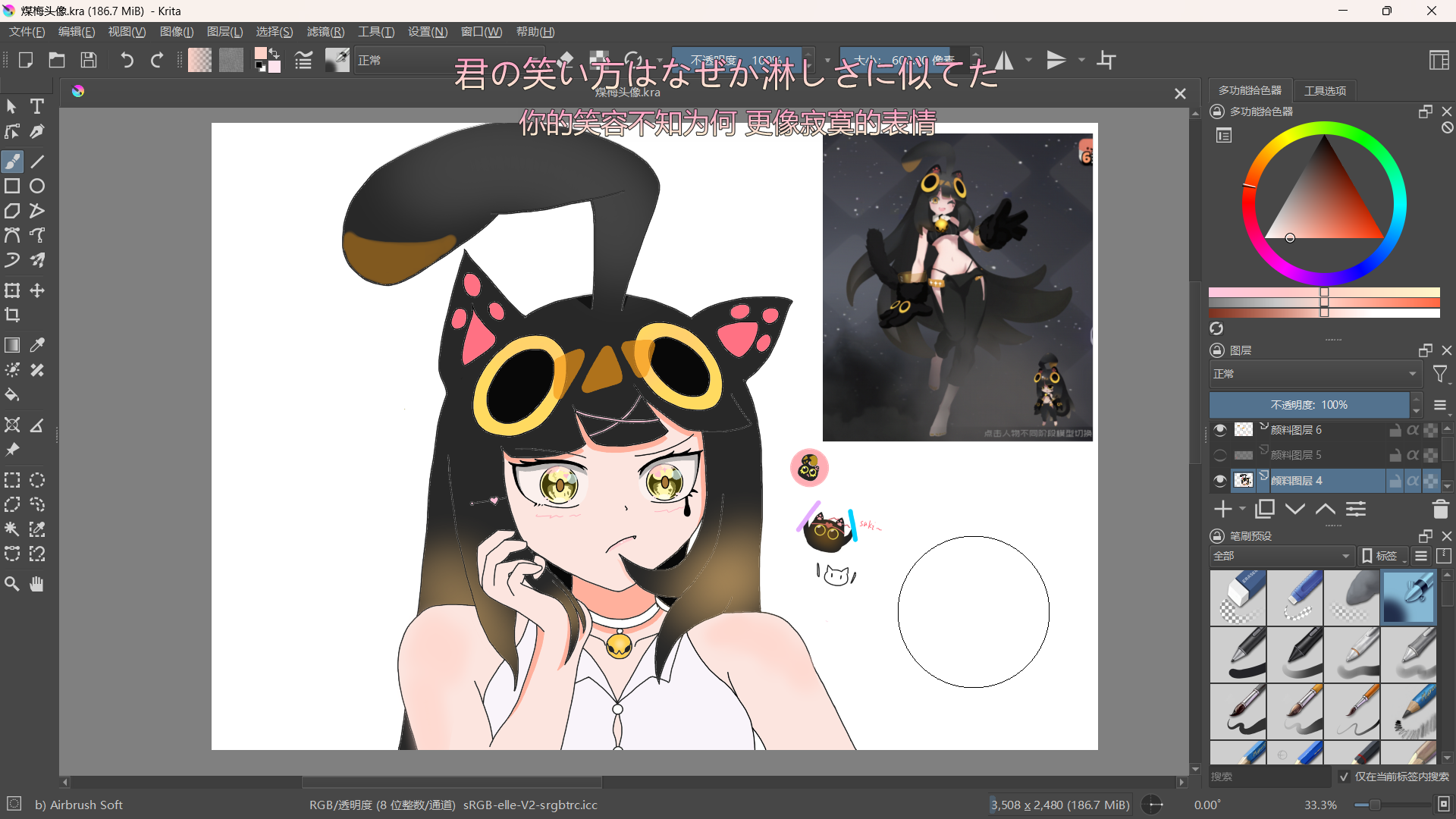Undo the last action

[127, 60]
